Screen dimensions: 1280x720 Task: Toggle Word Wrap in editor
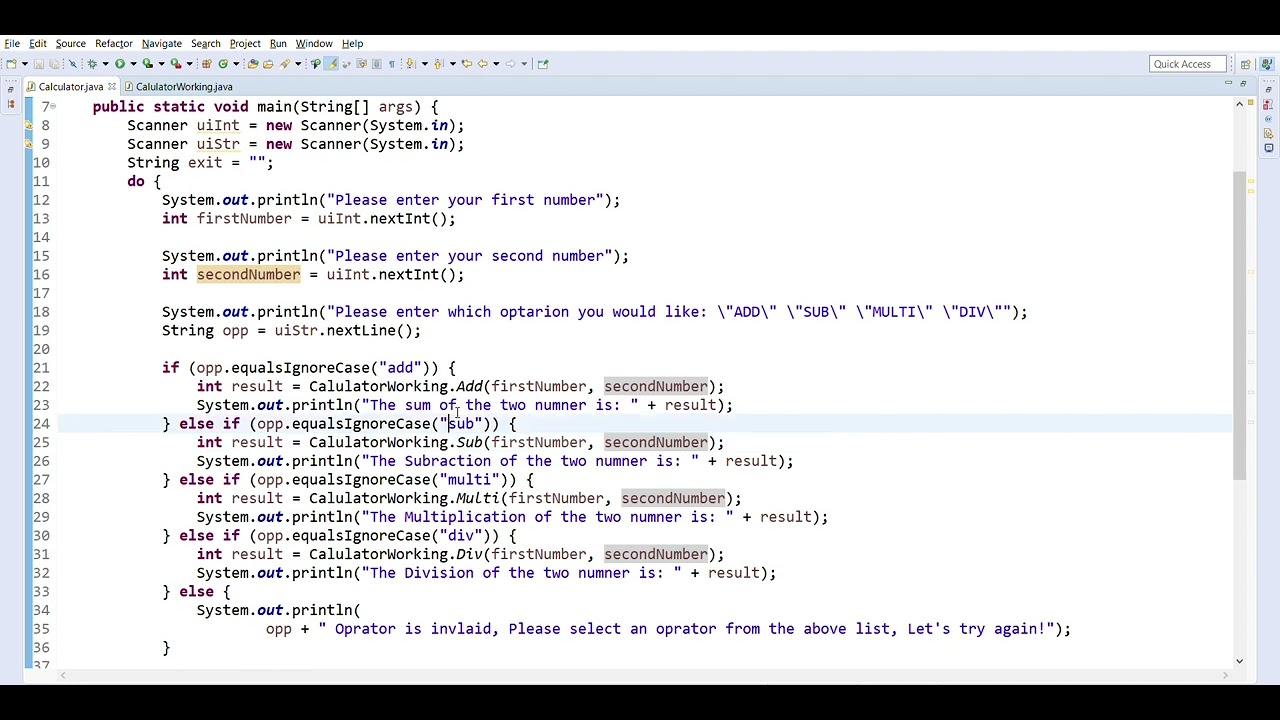(x=361, y=64)
